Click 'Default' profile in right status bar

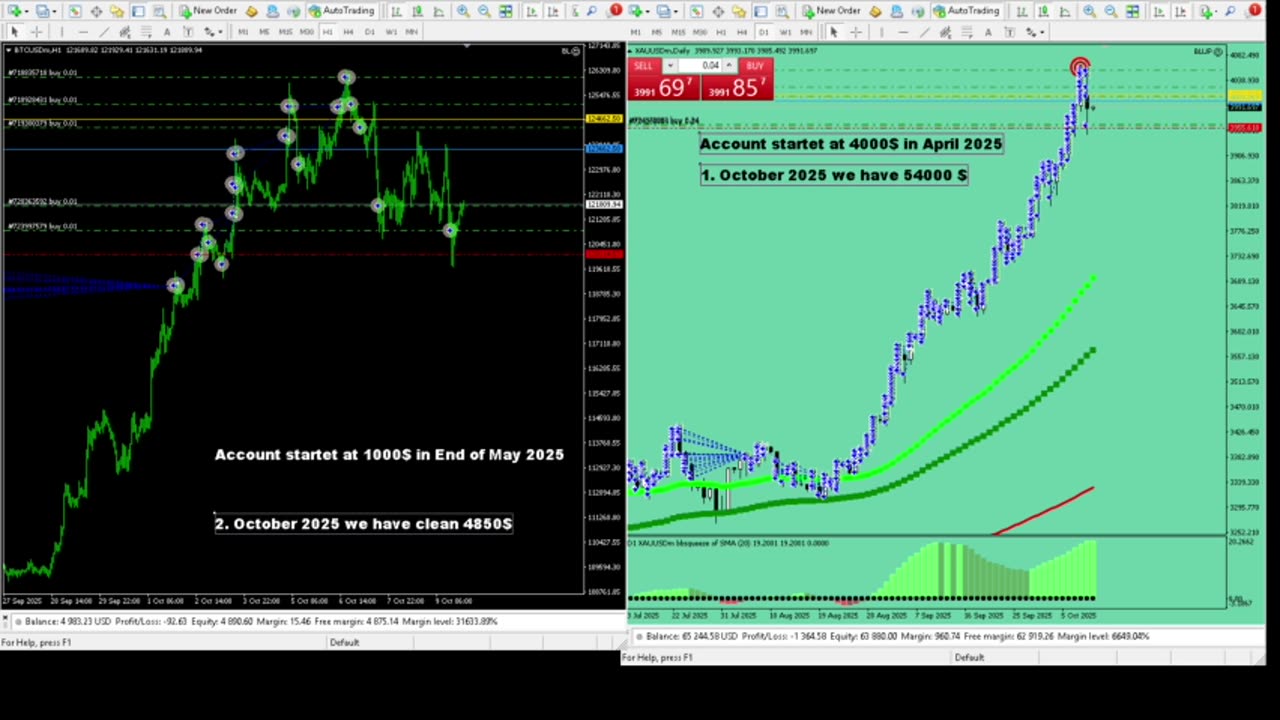click(x=969, y=657)
